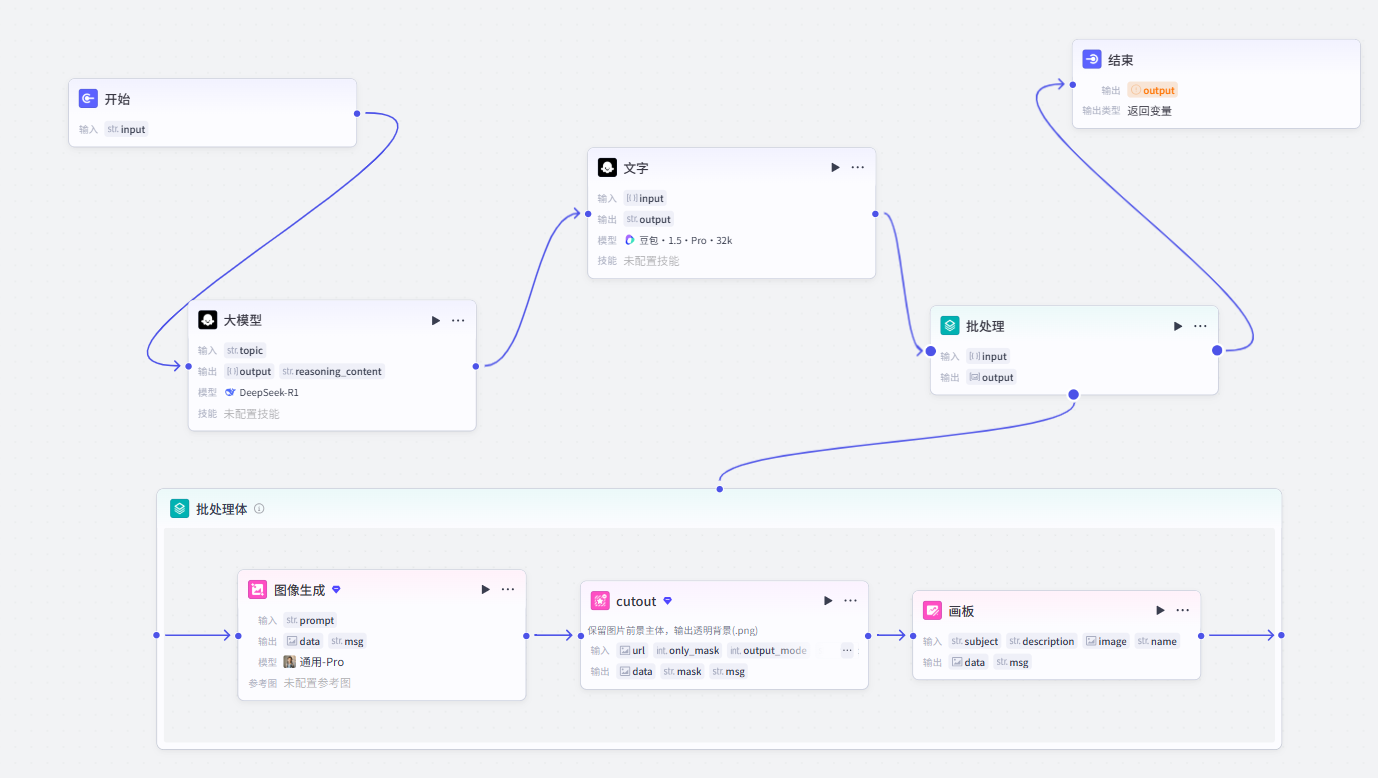Run the cutout node with play icon

point(828,600)
